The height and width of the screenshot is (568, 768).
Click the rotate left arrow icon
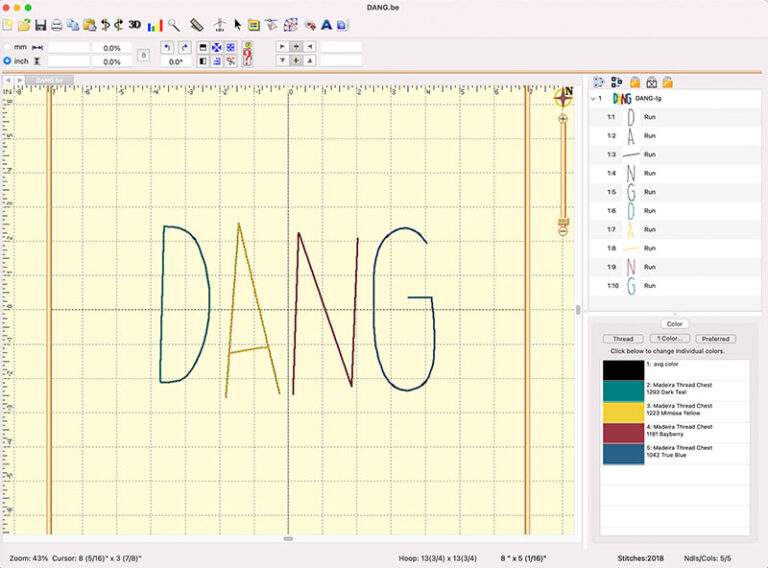point(166,47)
